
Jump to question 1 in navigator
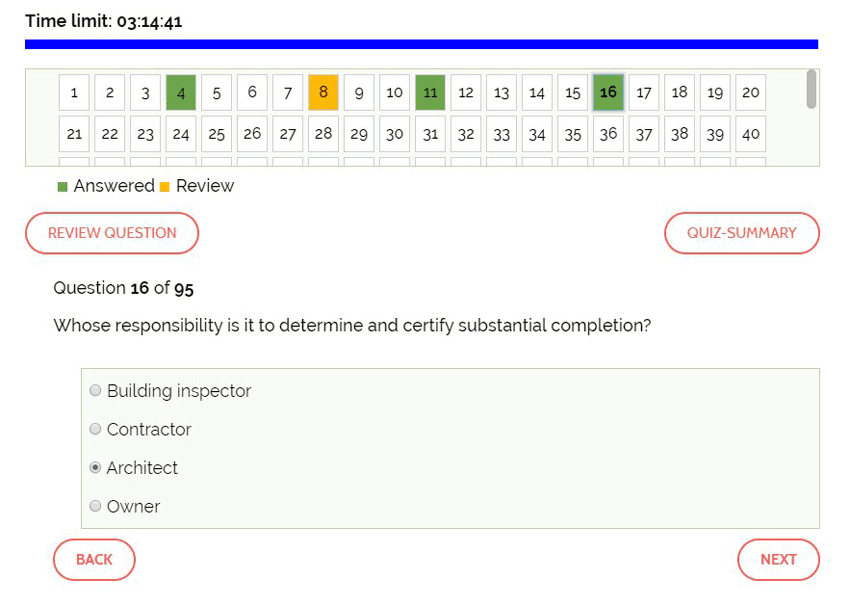pyautogui.click(x=74, y=93)
